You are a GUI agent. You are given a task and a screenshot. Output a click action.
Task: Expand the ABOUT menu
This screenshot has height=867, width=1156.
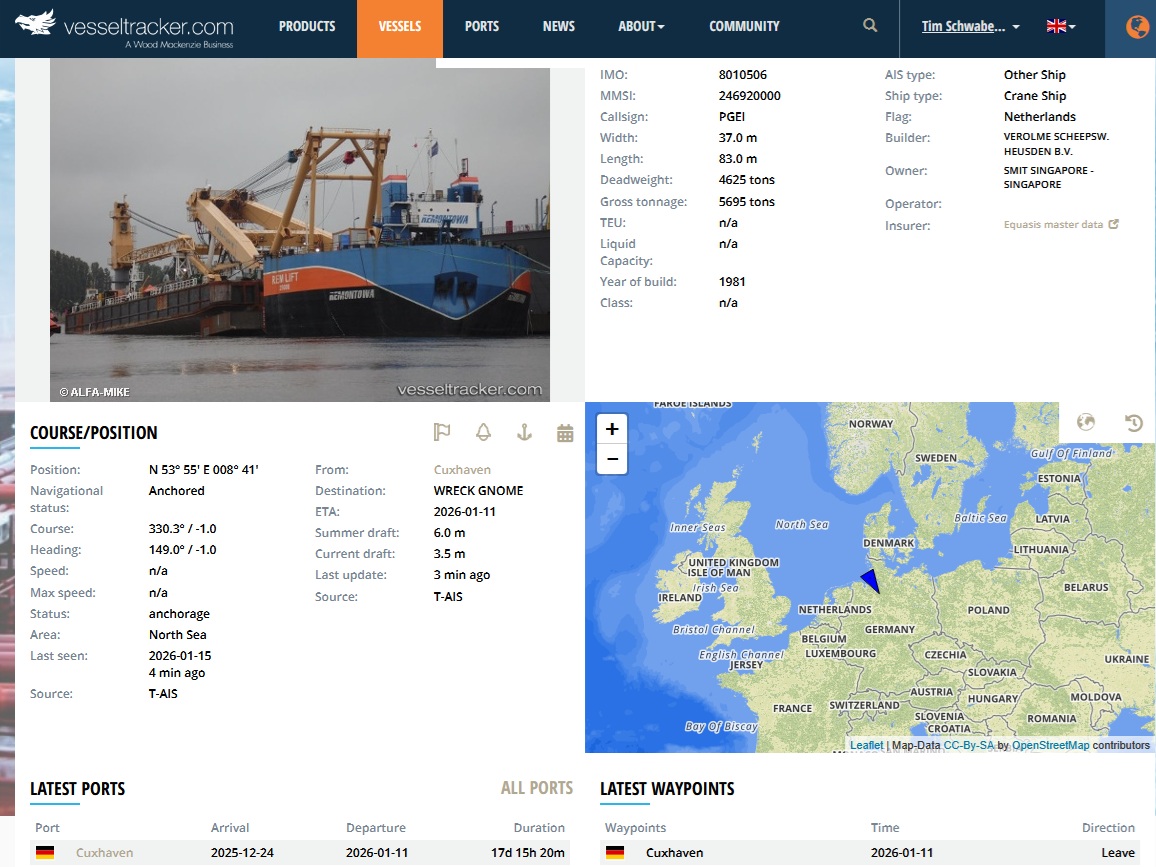(x=641, y=27)
